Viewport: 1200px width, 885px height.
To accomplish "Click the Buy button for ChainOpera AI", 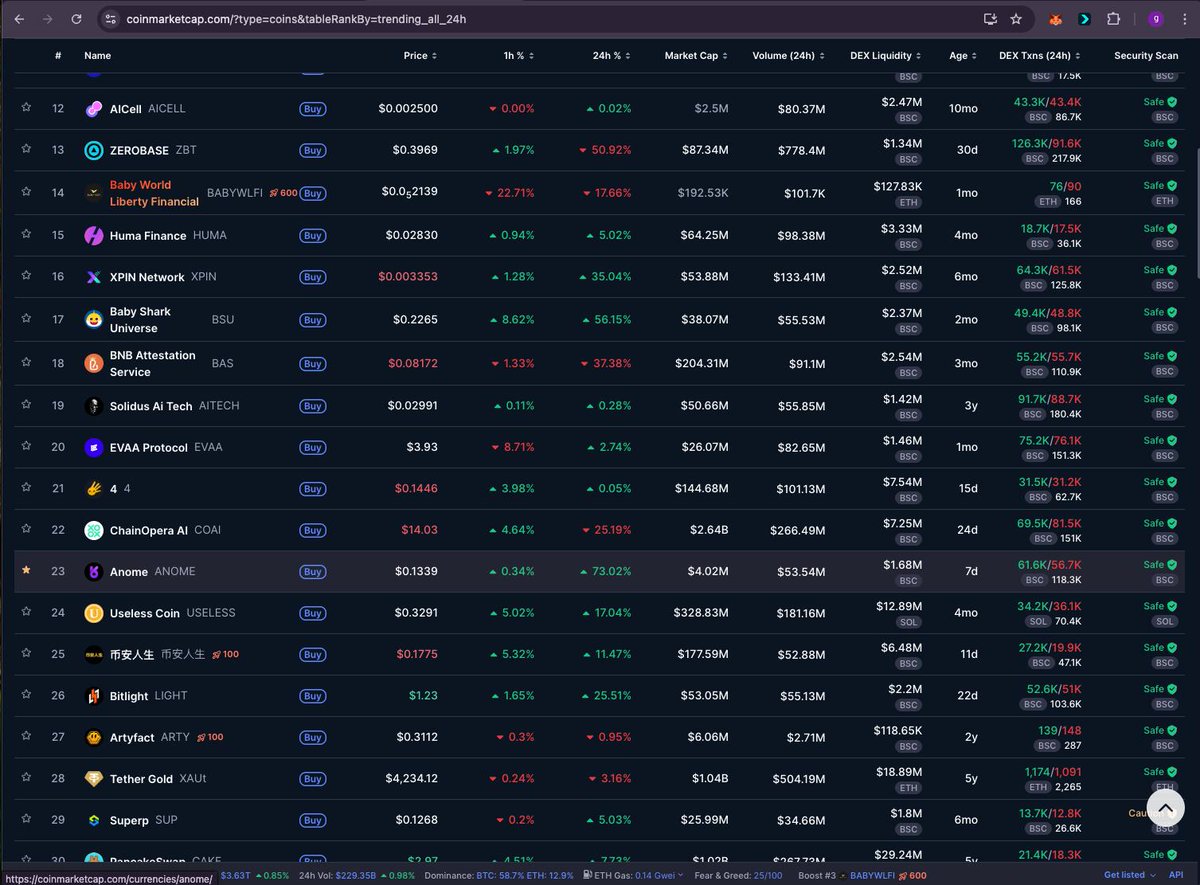I will (x=312, y=531).
